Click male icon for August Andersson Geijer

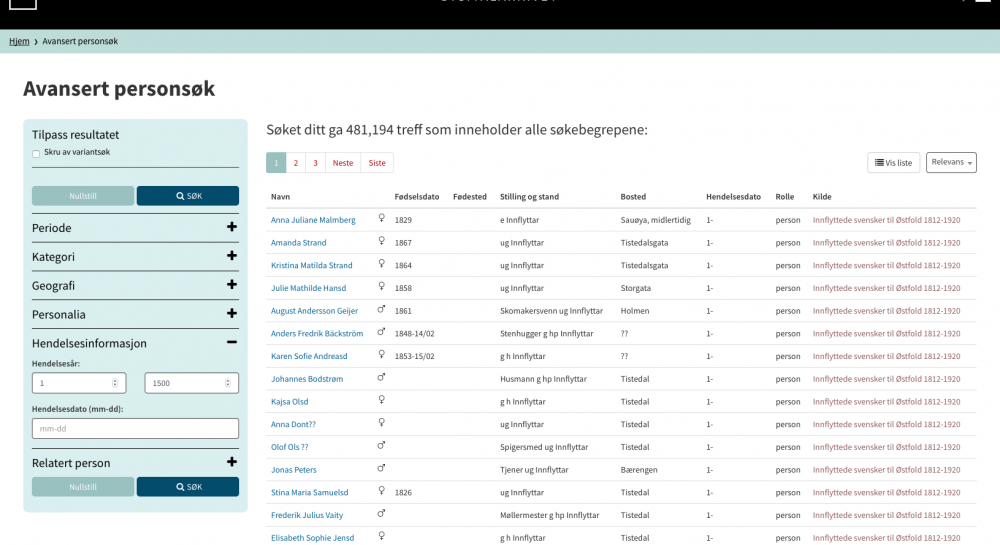[x=381, y=309]
